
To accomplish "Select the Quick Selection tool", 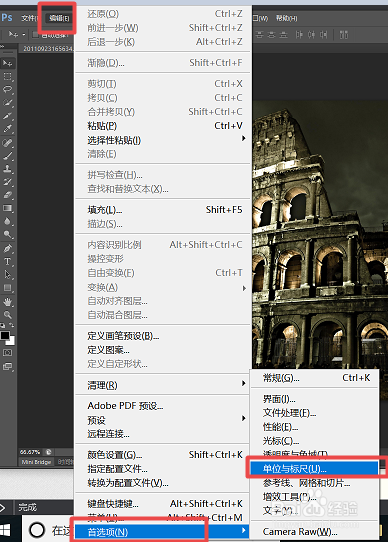I will click(x=7, y=102).
